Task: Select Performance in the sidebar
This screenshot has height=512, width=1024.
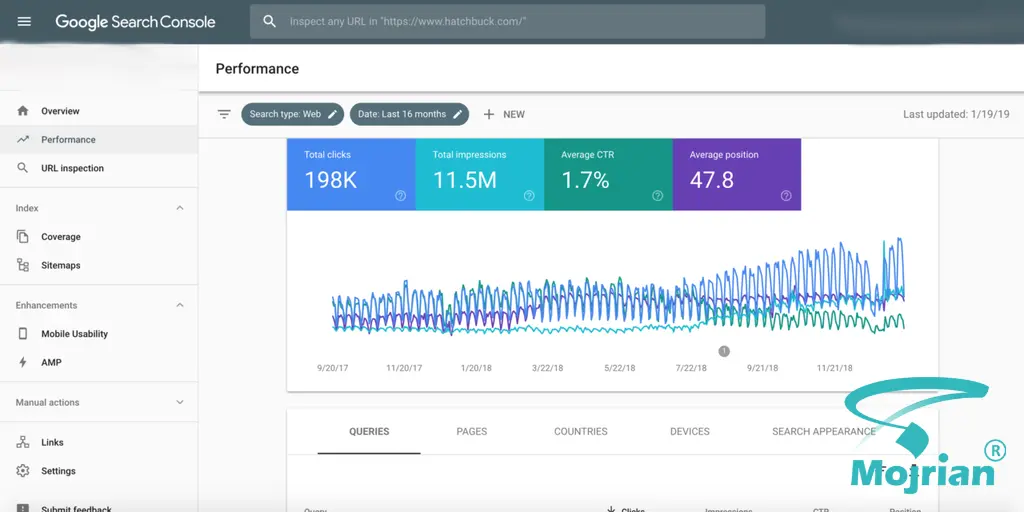Action: (x=99, y=139)
